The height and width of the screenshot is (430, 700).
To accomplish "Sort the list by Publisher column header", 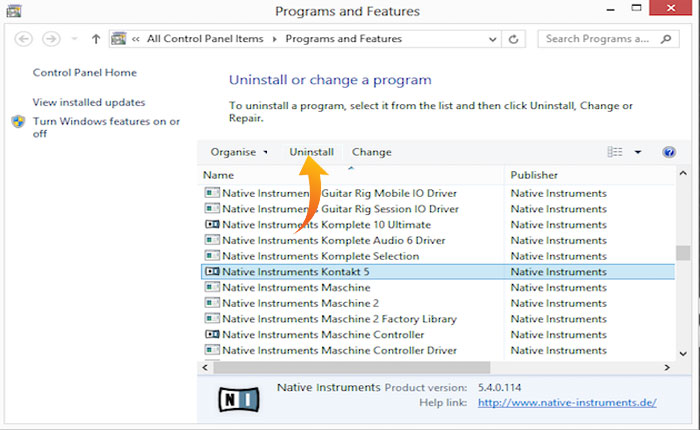I will (534, 175).
